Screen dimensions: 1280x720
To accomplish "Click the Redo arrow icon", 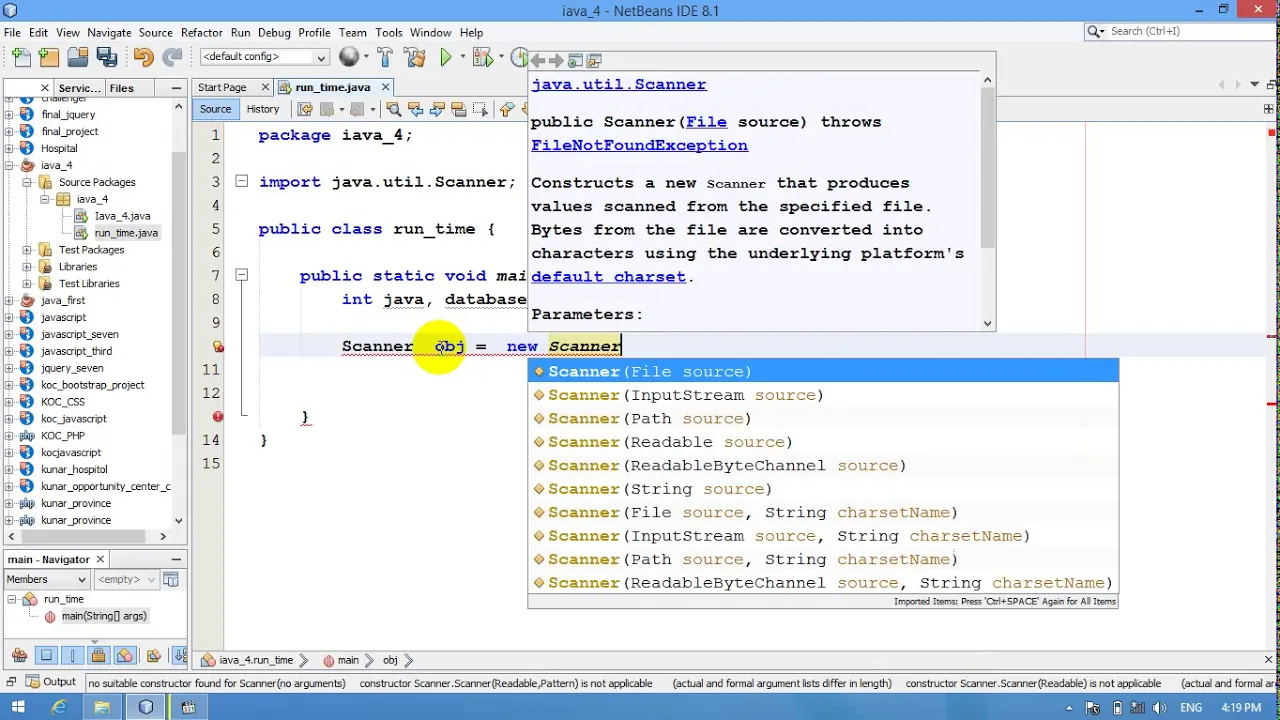I will pyautogui.click(x=172, y=57).
